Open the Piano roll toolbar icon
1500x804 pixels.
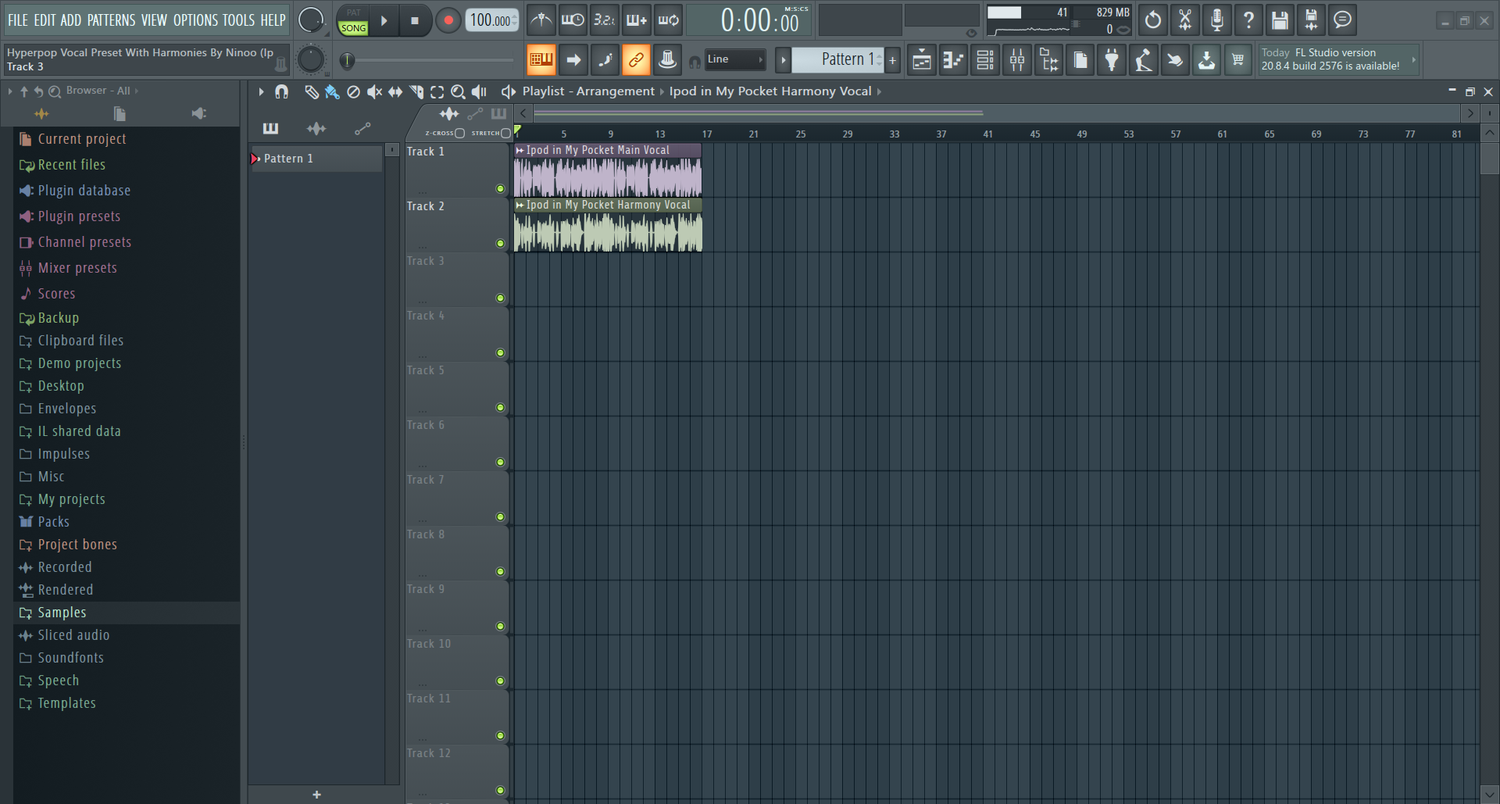pyautogui.click(x=953, y=59)
